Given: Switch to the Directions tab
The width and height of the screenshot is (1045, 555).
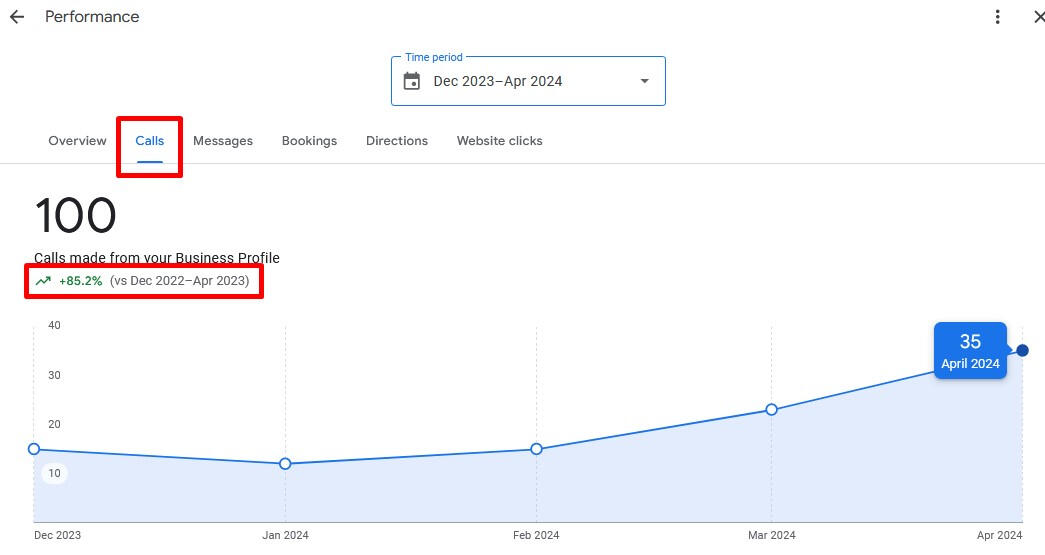Looking at the screenshot, I should 397,141.
